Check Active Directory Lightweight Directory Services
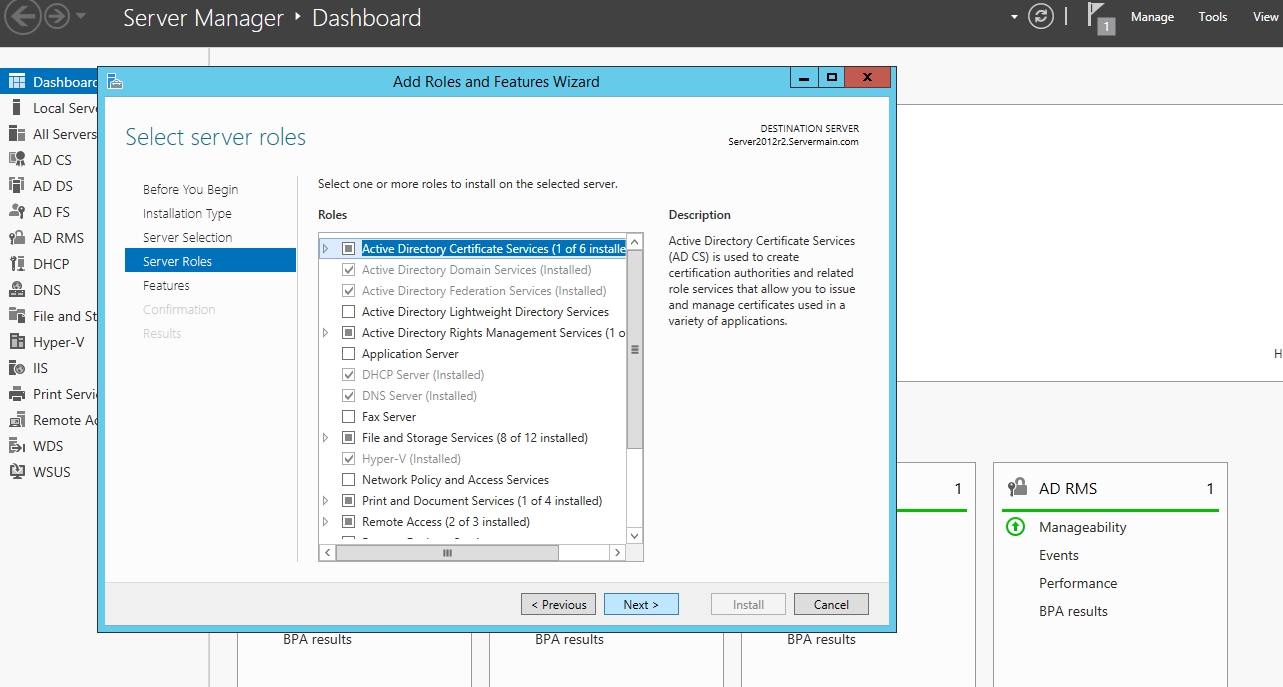This screenshot has height=687, width=1283. 349,312
